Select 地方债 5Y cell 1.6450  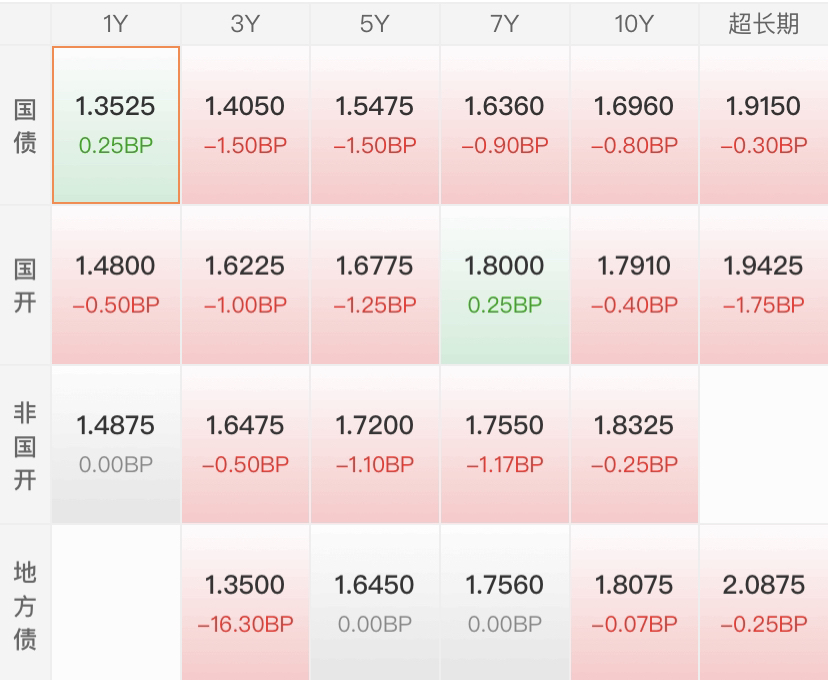[375, 603]
